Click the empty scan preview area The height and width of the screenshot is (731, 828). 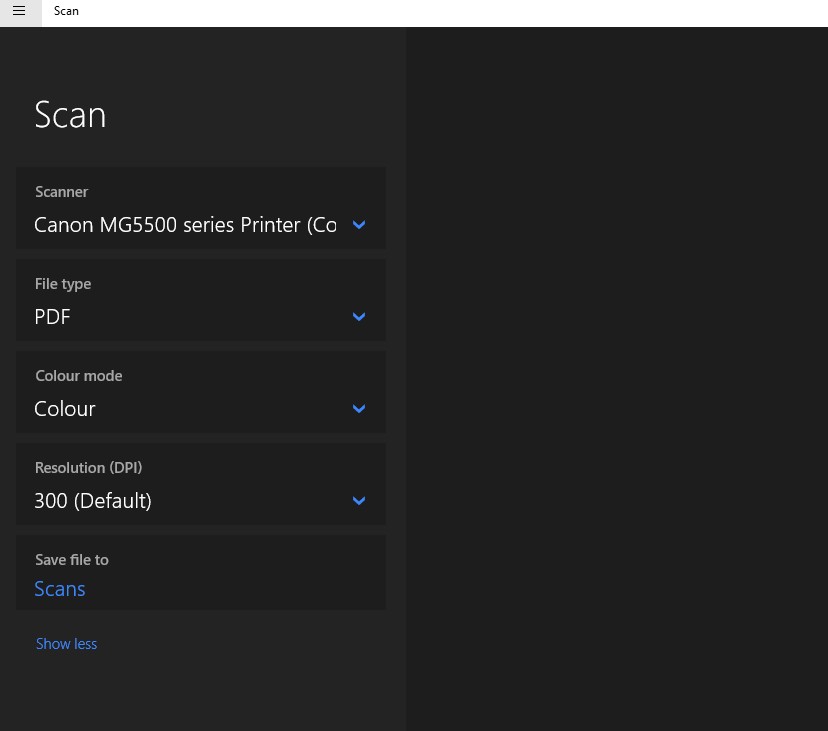pos(616,380)
